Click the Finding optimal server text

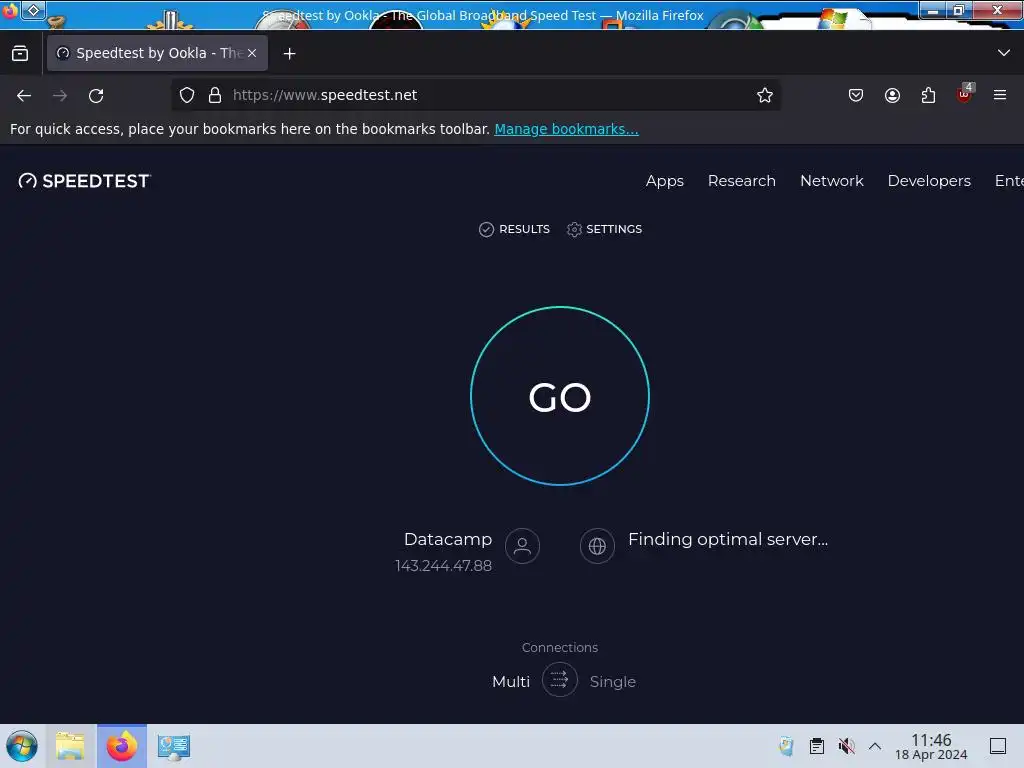pos(728,539)
